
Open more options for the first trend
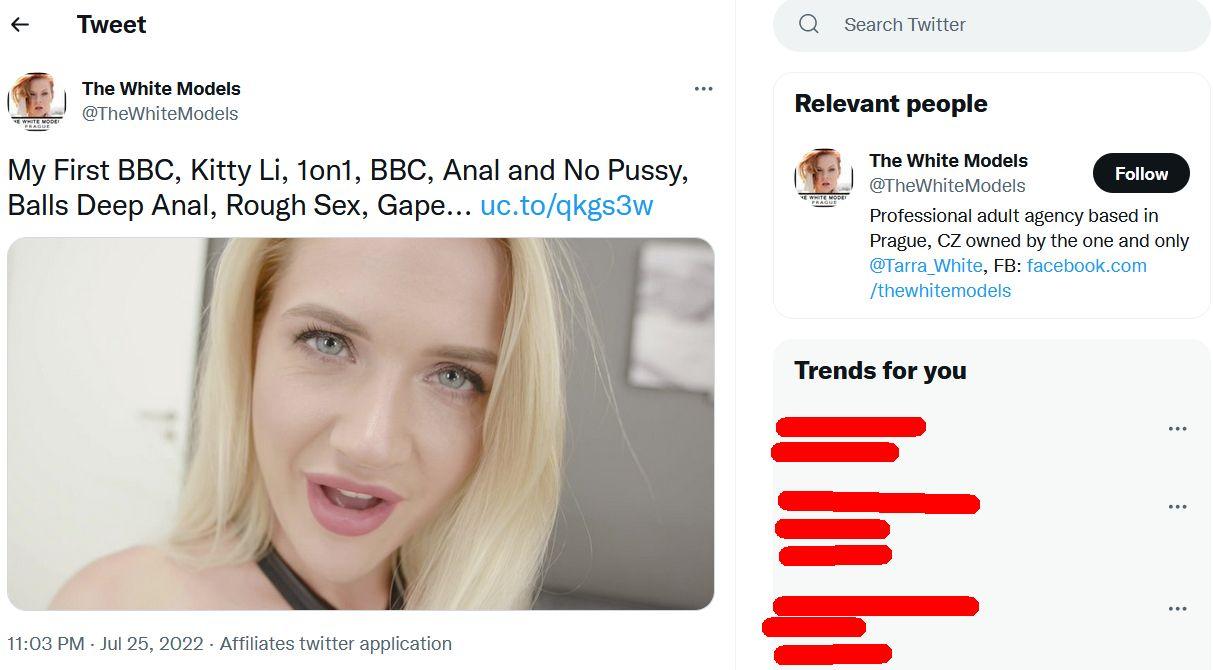click(x=1177, y=429)
